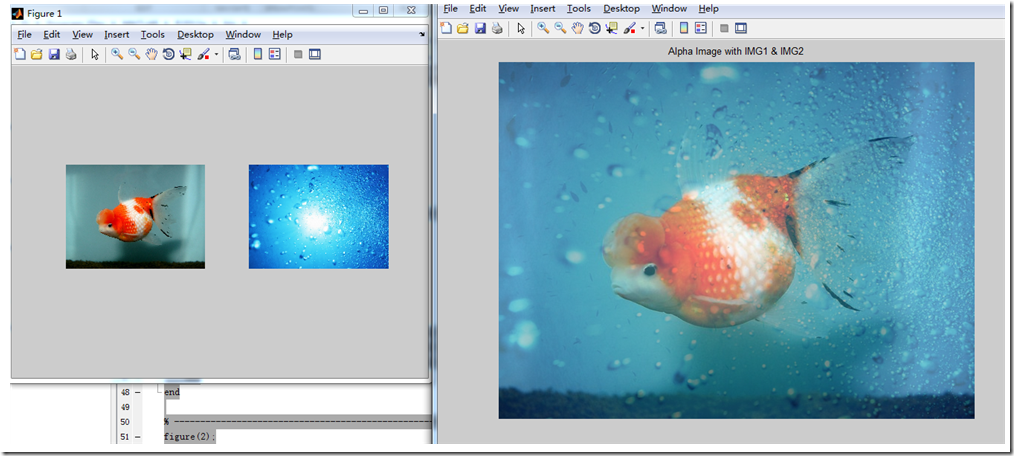Open File menu in Figure 1 window

point(25,34)
